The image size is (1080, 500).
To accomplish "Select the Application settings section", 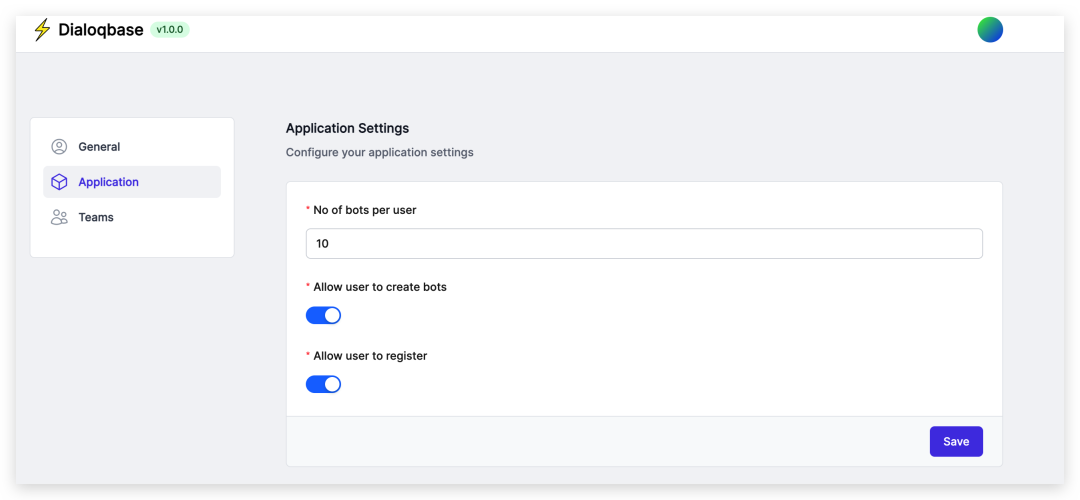I will pos(132,182).
